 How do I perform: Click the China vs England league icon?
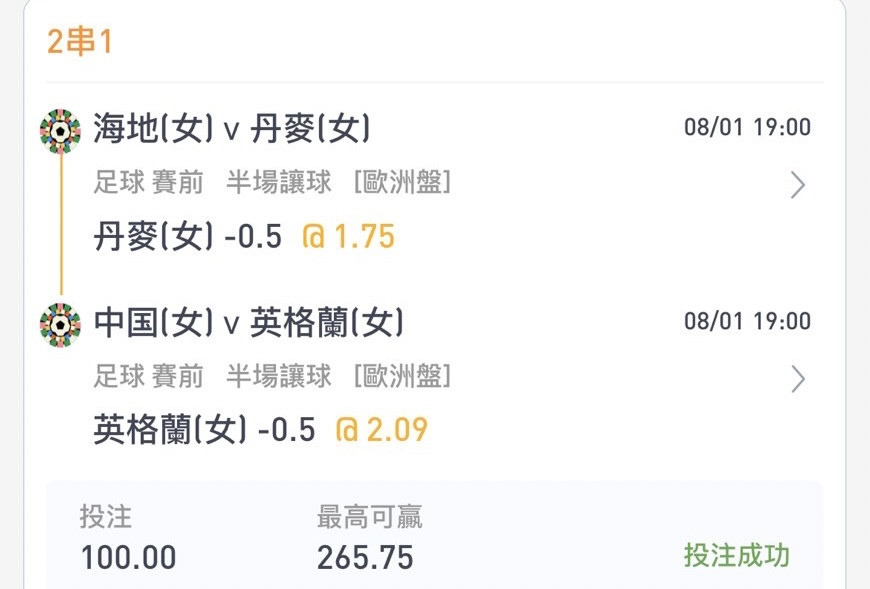click(60, 325)
